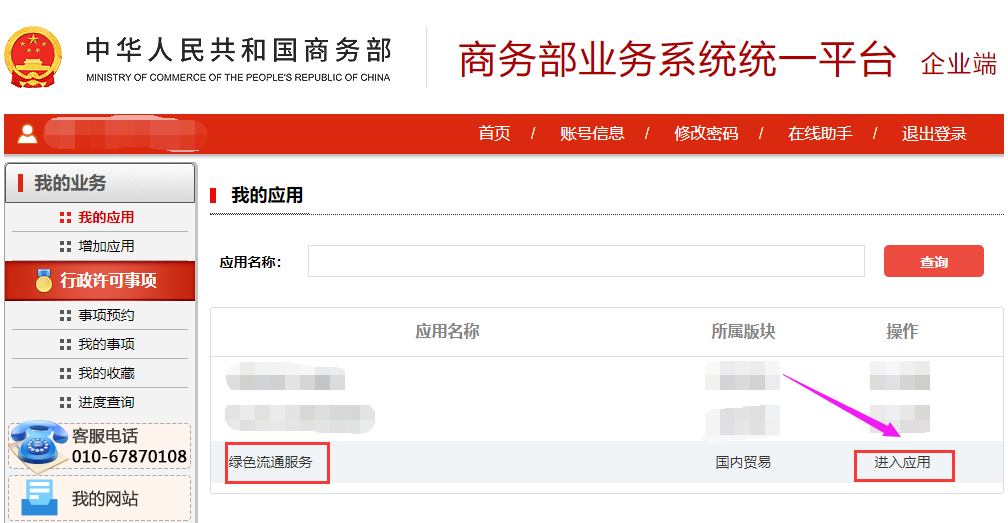The width and height of the screenshot is (1008, 523).
Task: Click the 行政许可事项 section header
Action: tap(100, 280)
